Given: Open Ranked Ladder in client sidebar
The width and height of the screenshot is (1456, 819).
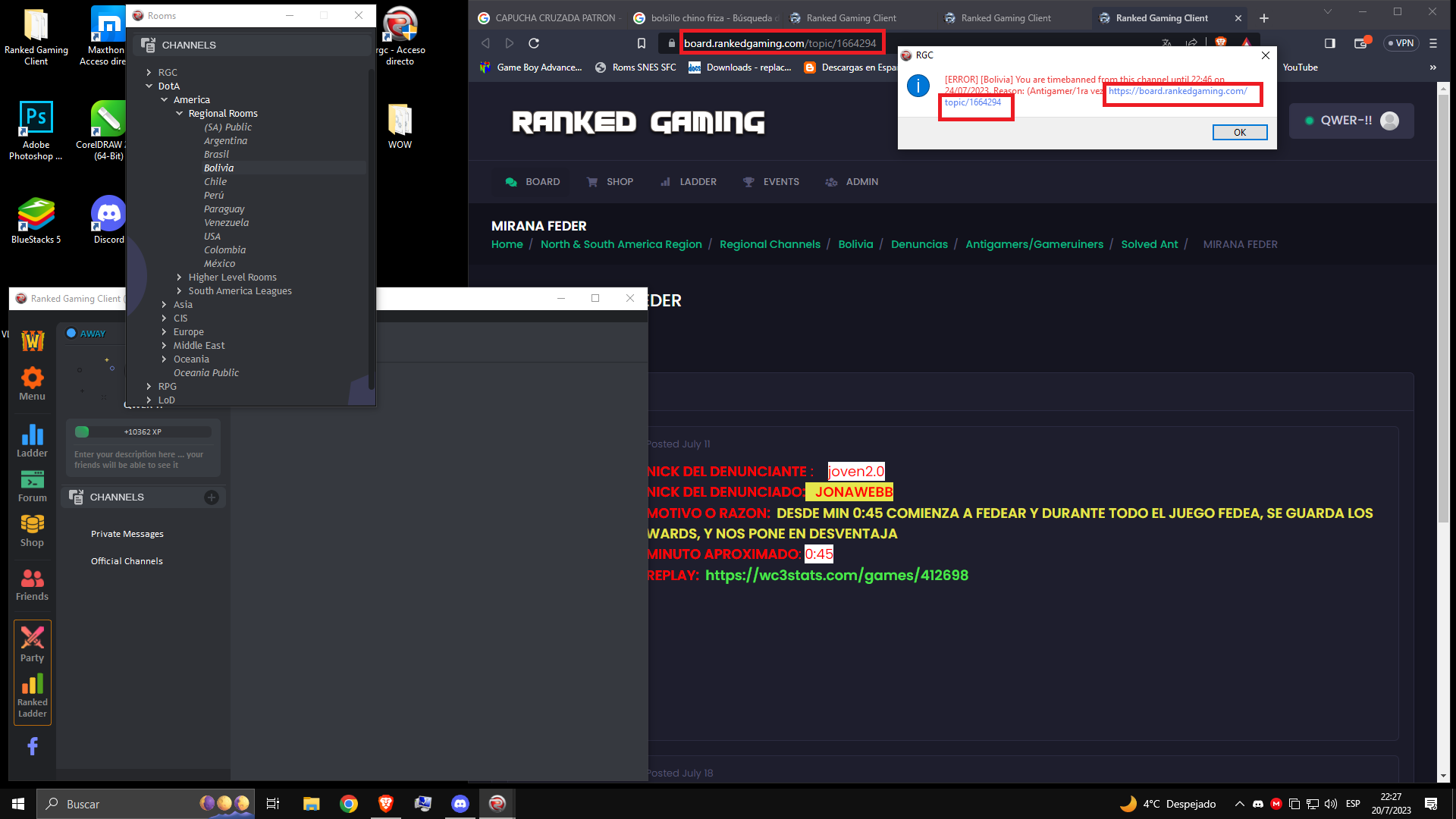Looking at the screenshot, I should 32,695.
